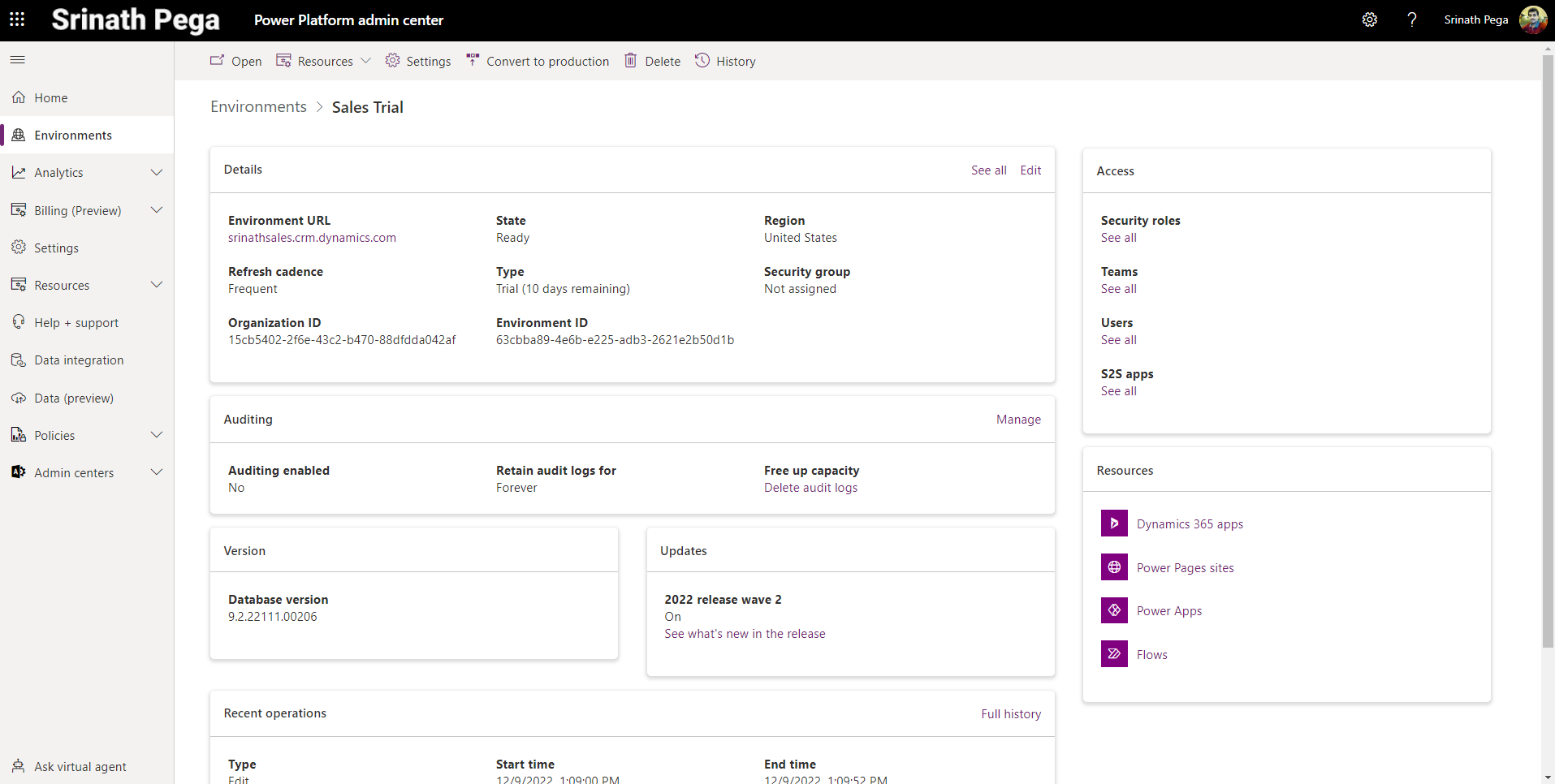Open help question mark icon
Screen dimensions: 1555x784
pos(1412,19)
